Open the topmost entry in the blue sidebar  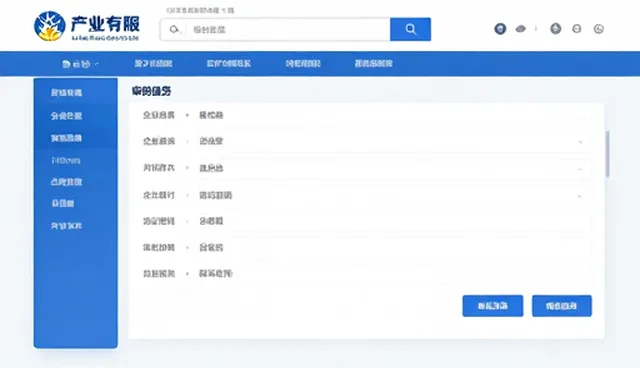click(66, 93)
